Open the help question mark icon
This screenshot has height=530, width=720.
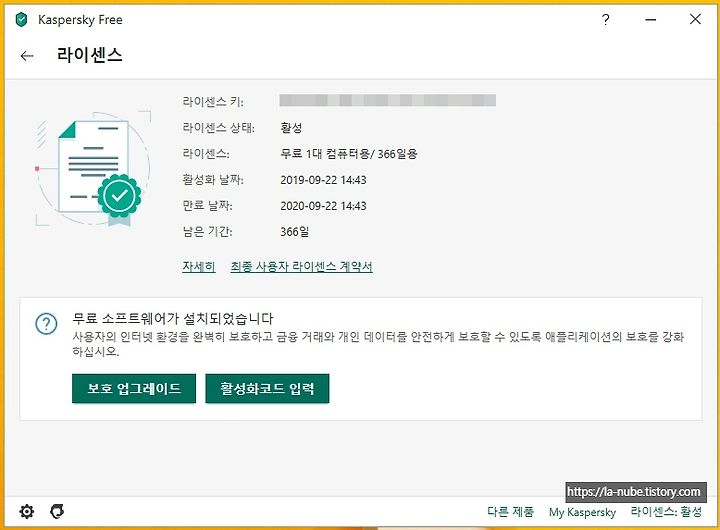[x=606, y=20]
